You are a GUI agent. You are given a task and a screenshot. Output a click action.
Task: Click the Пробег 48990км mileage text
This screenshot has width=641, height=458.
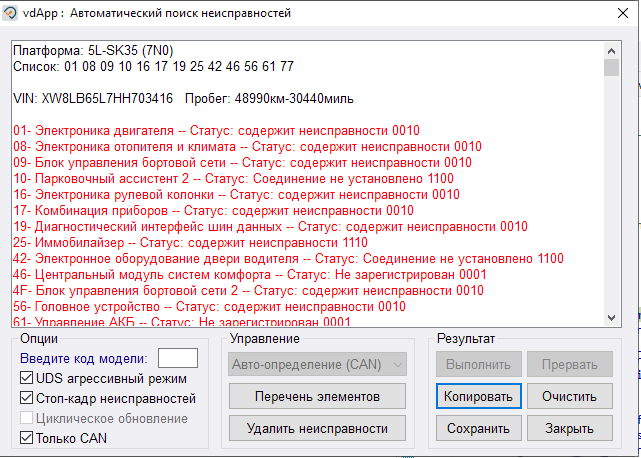click(269, 99)
